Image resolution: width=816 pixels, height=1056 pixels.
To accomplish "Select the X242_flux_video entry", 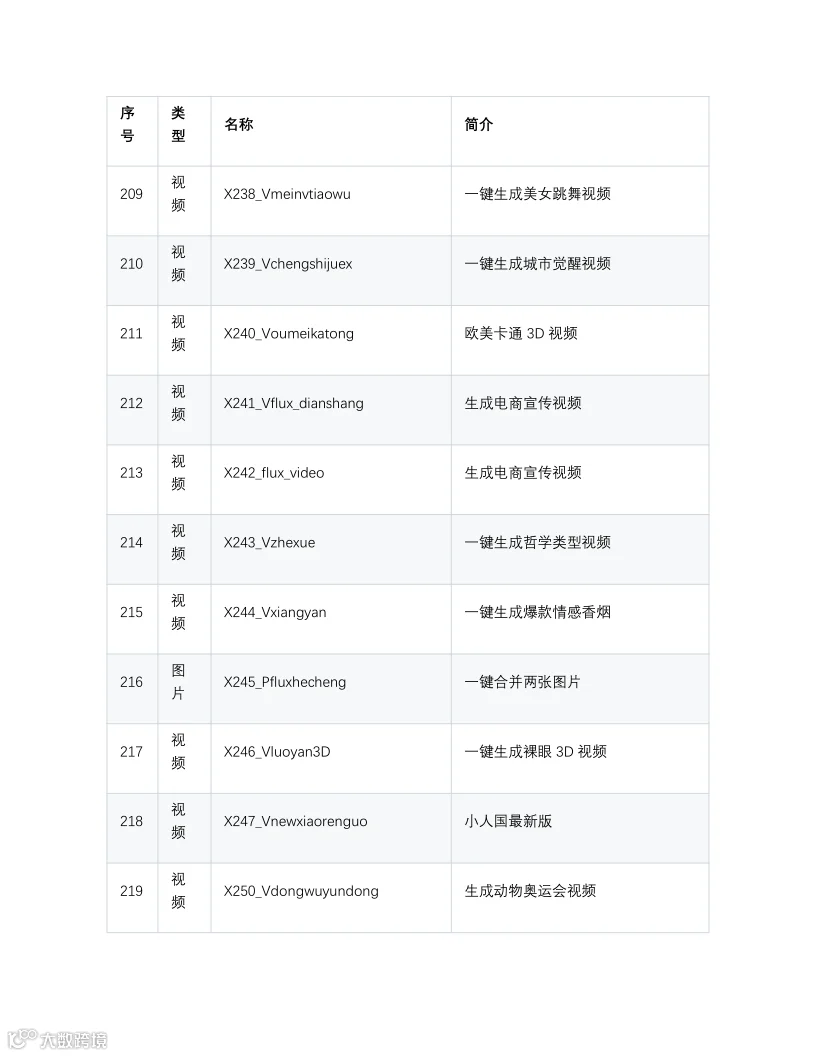I will pos(273,473).
